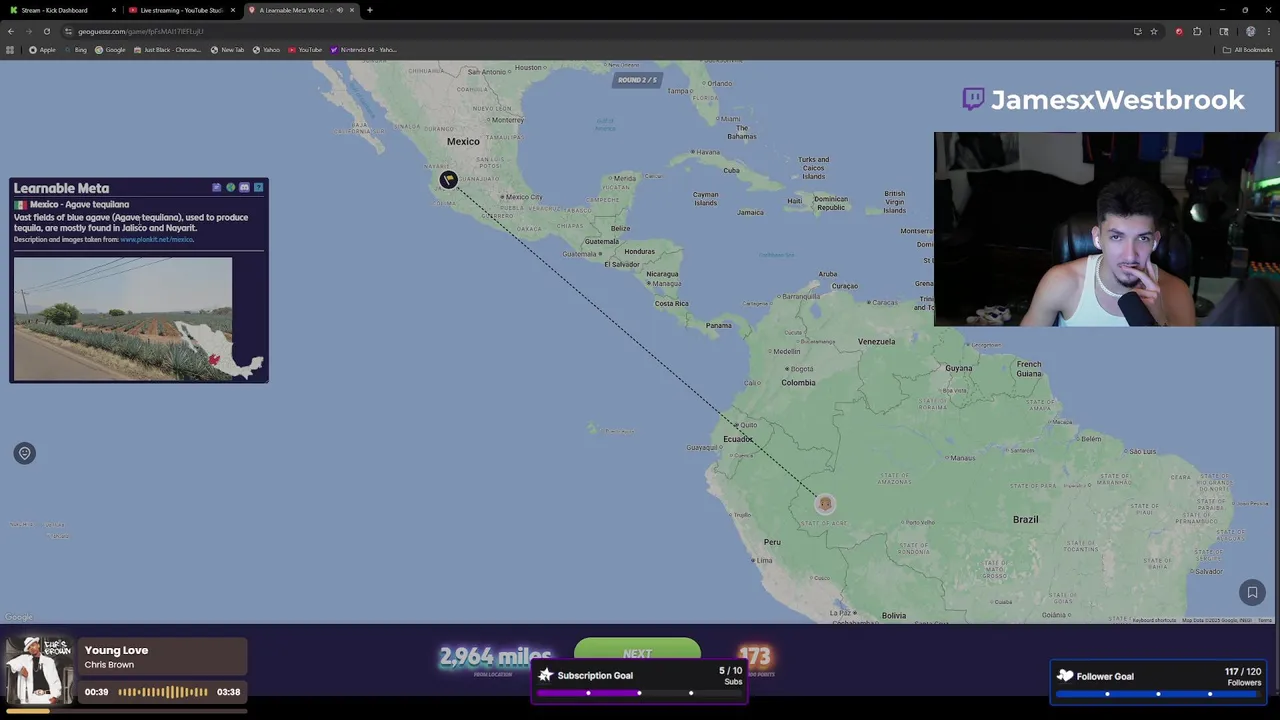This screenshot has height=720, width=1280.
Task: Open the All Bookmarks folder
Action: click(1247, 50)
